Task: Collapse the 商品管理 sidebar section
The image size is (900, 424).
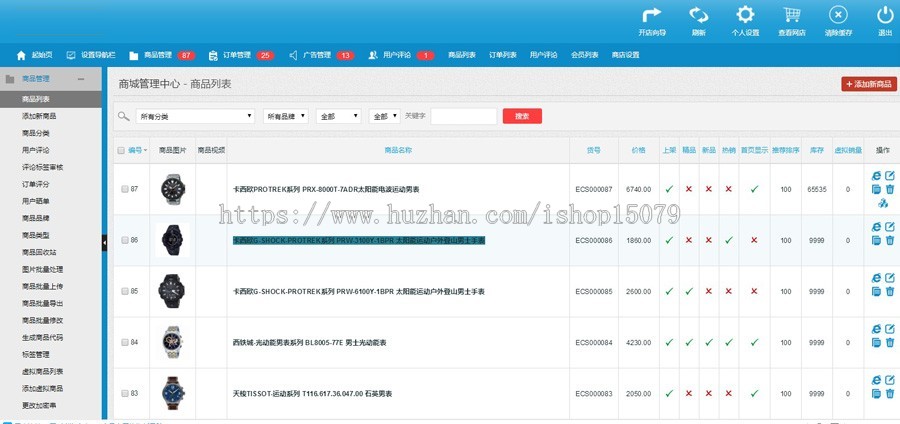Action: pos(81,79)
